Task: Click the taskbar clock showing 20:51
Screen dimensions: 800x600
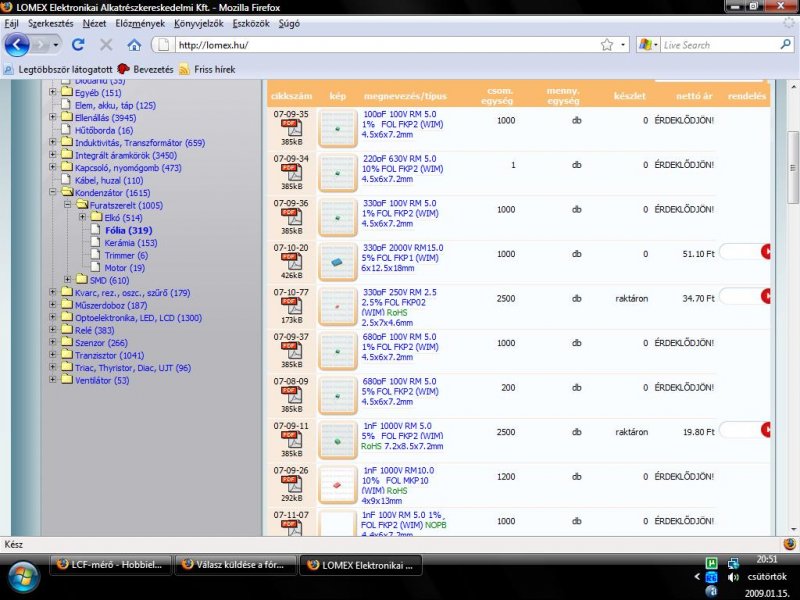Action: pos(767,559)
